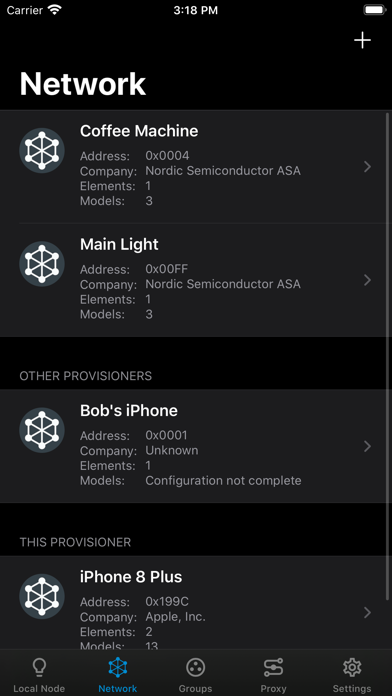392x696 pixels.
Task: Click Main Light mesh node icon
Action: pyautogui.click(x=42, y=264)
